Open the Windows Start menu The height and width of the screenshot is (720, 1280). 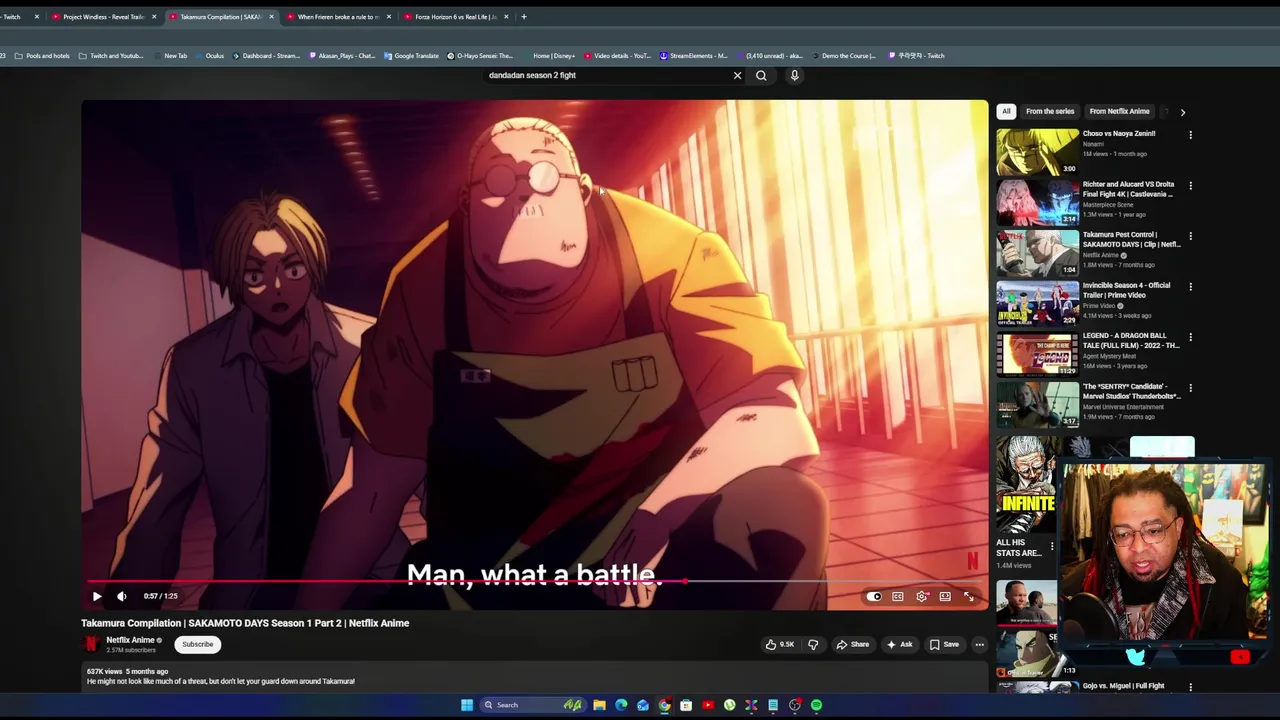tap(467, 705)
